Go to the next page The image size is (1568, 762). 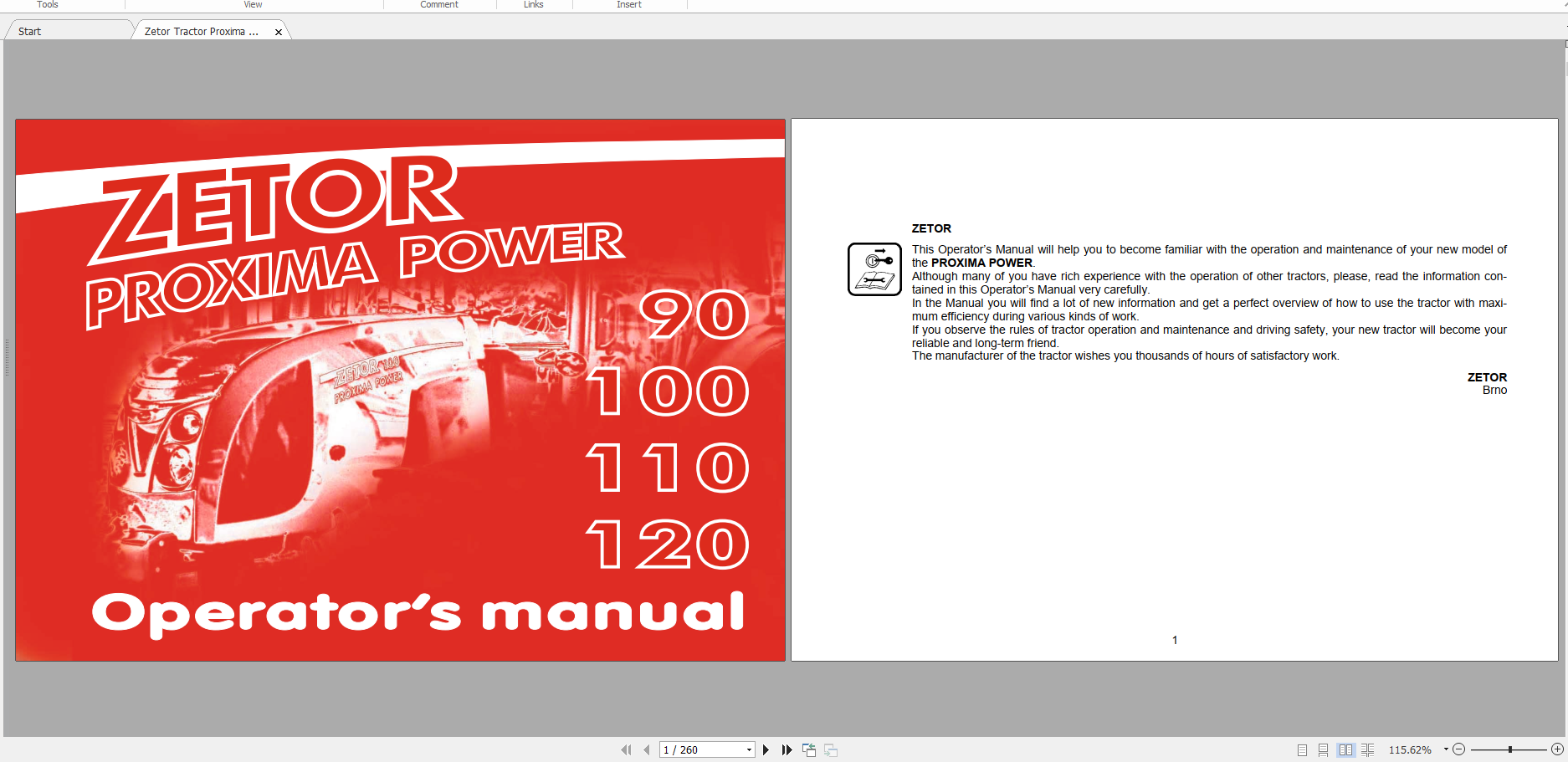tap(766, 750)
